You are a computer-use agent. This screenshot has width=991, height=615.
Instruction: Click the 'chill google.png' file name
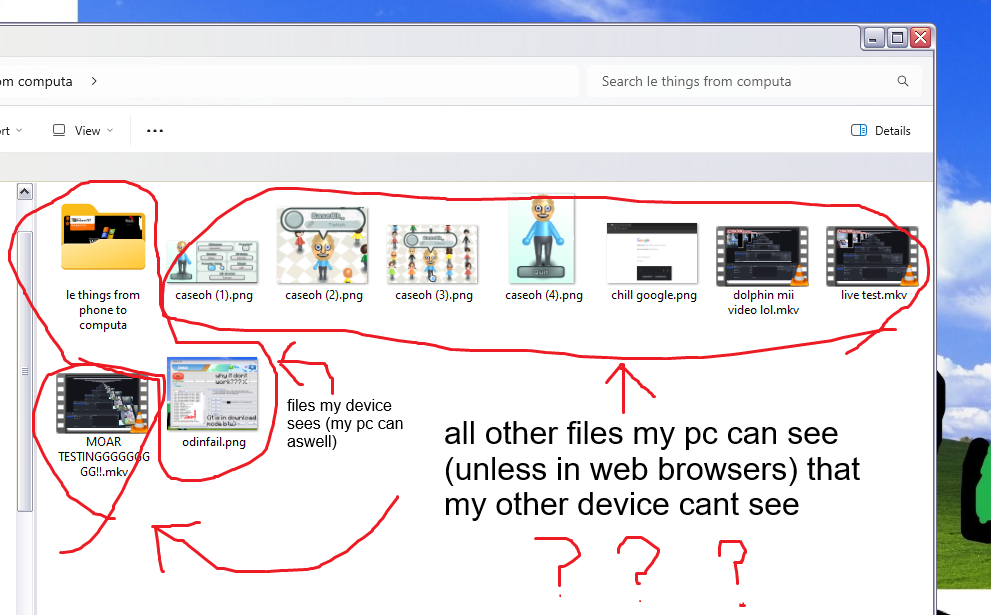(654, 295)
